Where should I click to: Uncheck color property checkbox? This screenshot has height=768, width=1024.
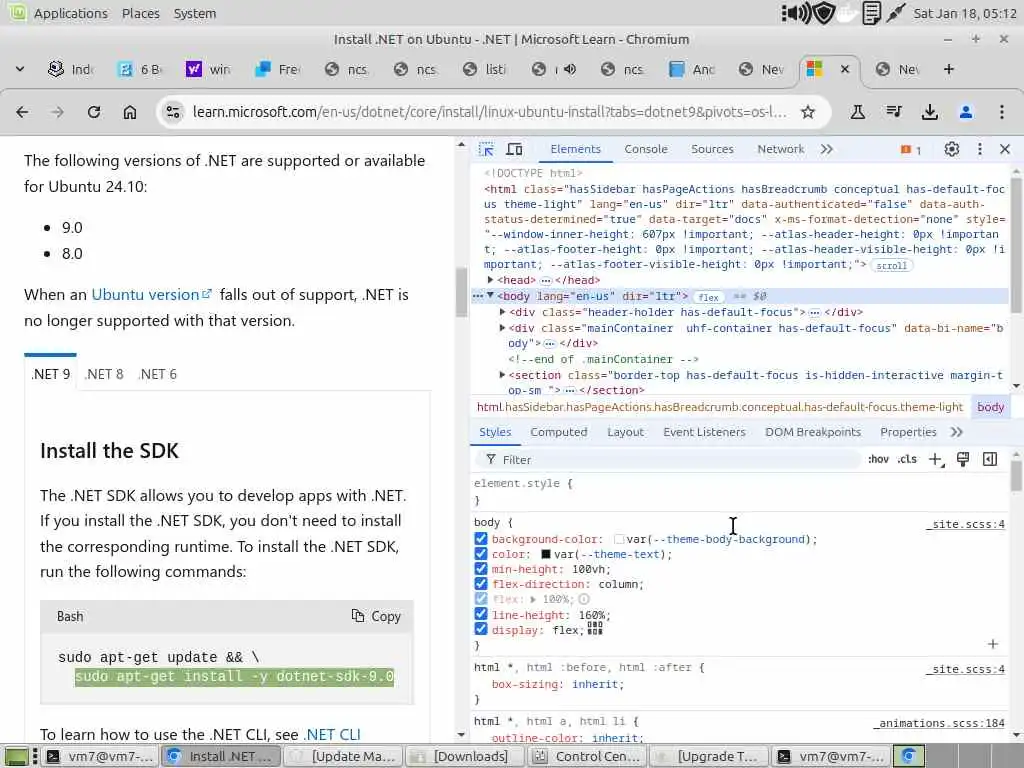pos(481,554)
